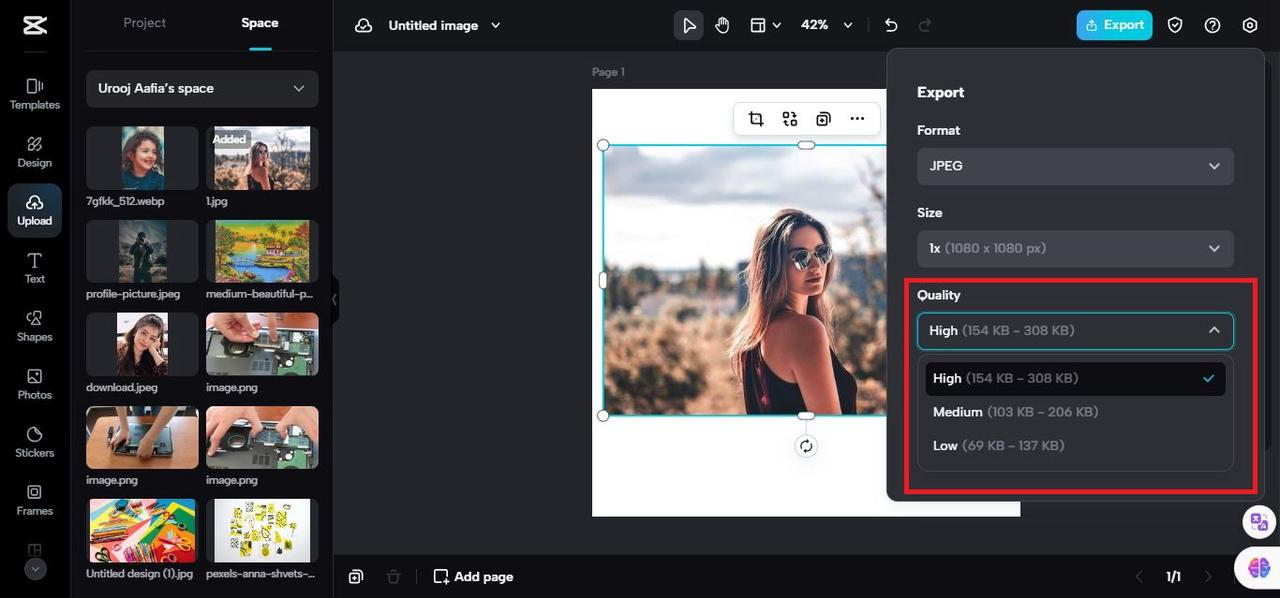The height and width of the screenshot is (598, 1280).
Task: Select the Untitled design (1).jpg thumbnail
Action: pyautogui.click(x=142, y=530)
